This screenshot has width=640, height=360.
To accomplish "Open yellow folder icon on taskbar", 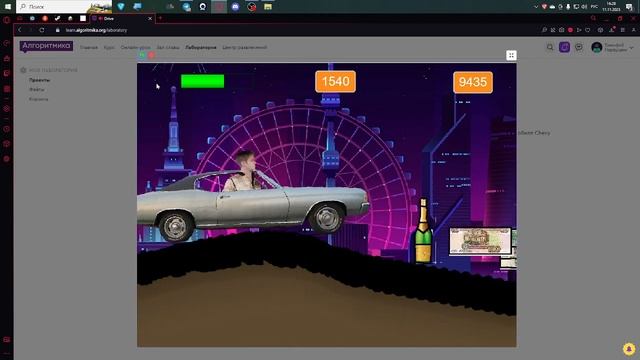I will click(x=268, y=7).
